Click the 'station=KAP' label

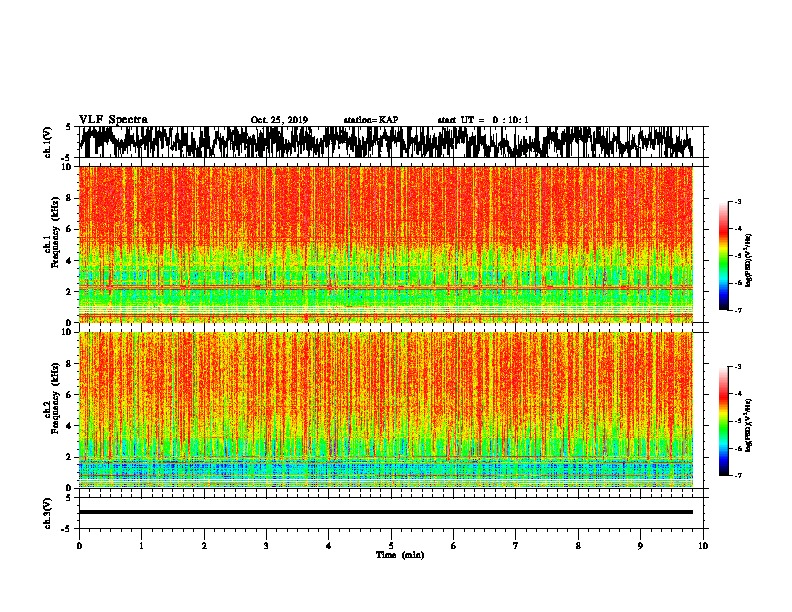tap(371, 120)
